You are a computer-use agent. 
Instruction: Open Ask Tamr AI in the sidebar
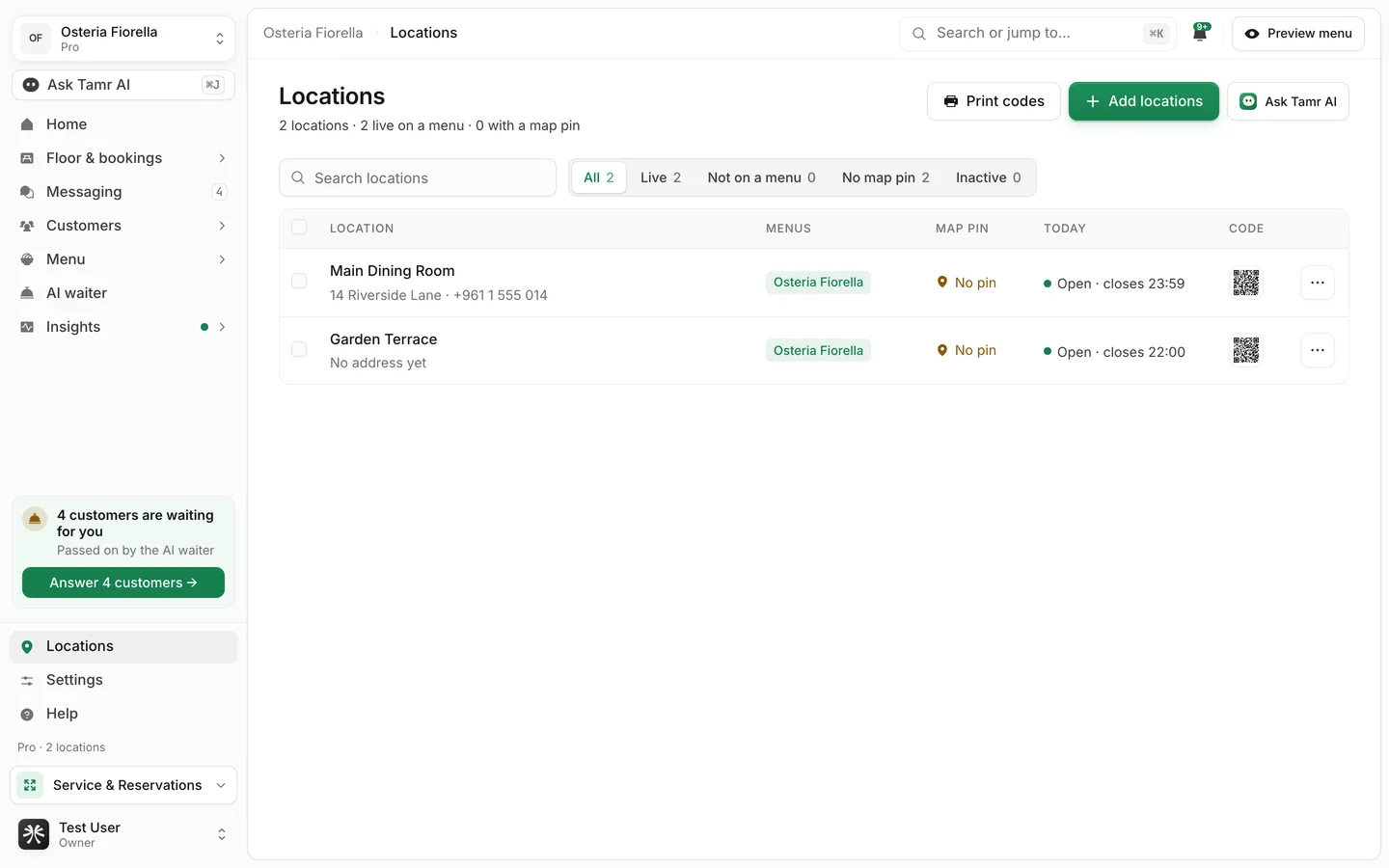click(123, 85)
